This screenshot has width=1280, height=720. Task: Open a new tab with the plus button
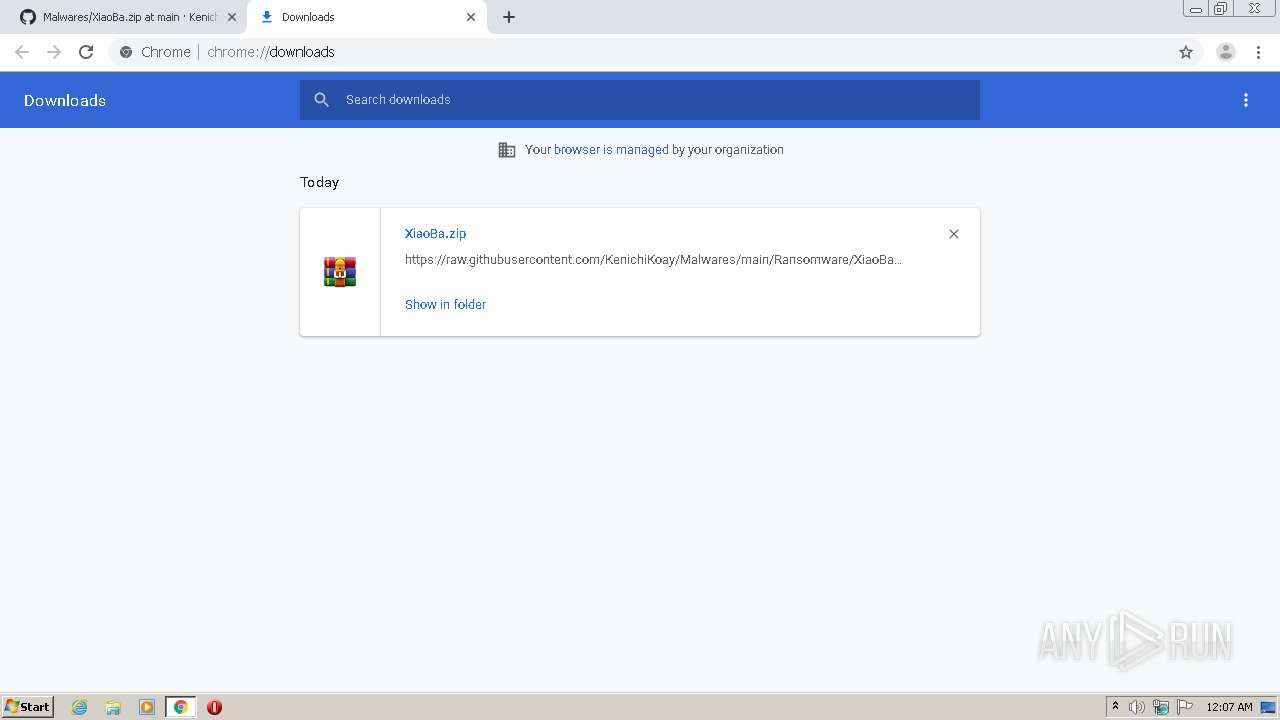509,17
